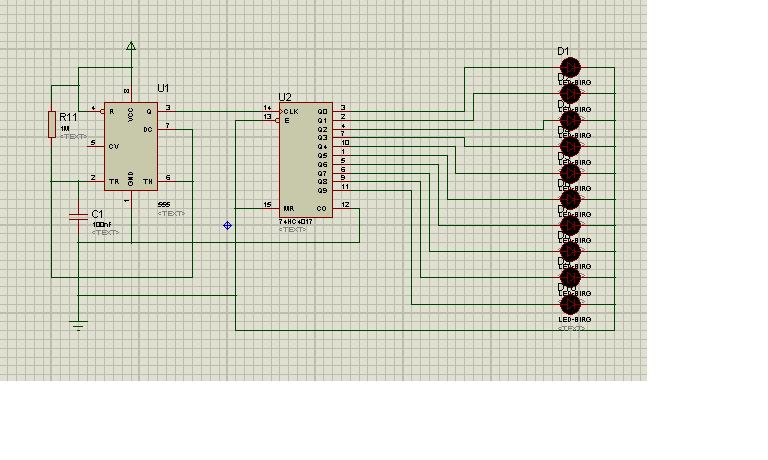Click the <TEXT> placeholder under 100nF
The height and width of the screenshot is (460, 768).
click(105, 233)
